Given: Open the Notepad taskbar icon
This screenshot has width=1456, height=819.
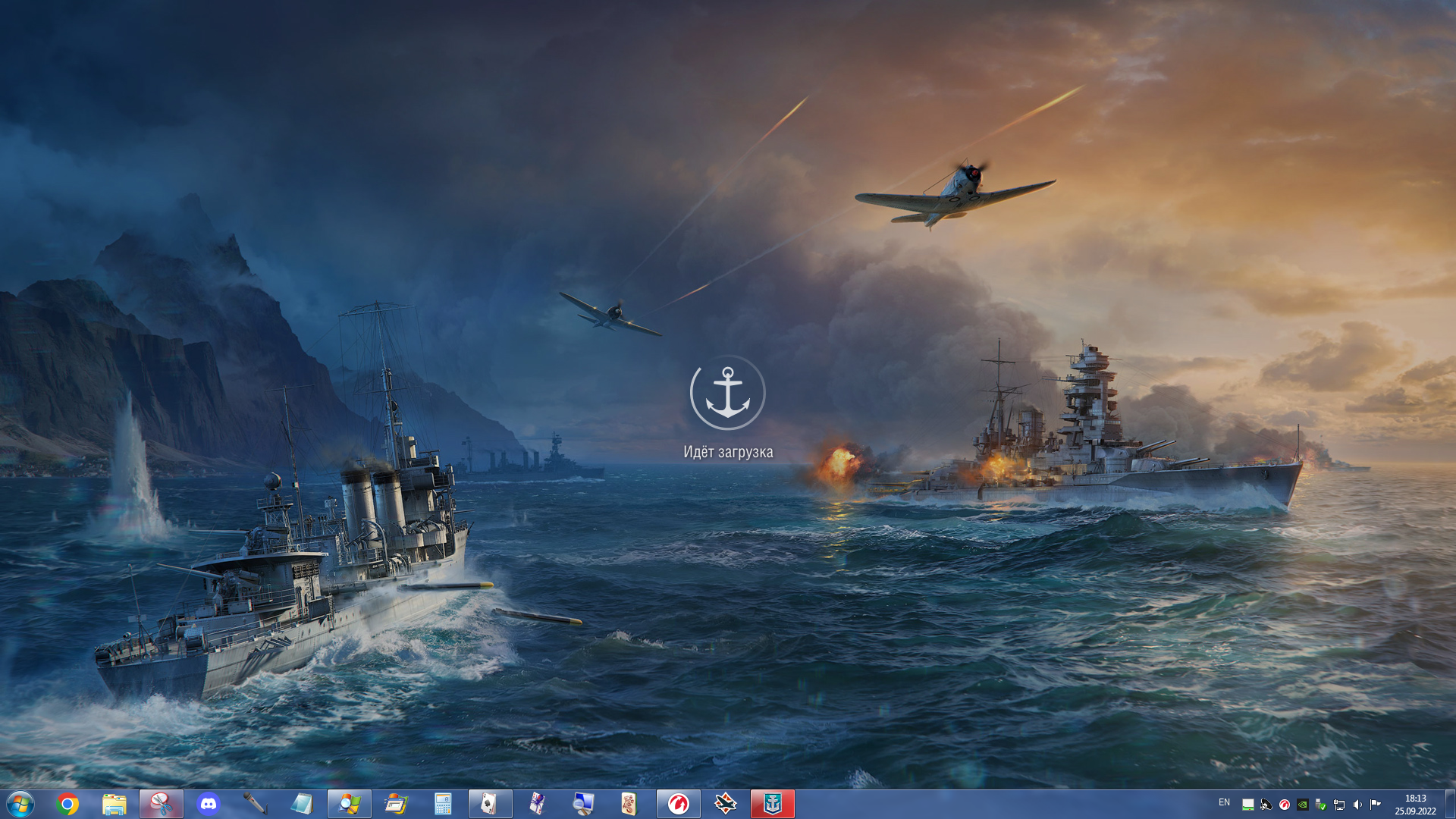Looking at the screenshot, I should point(303,804).
